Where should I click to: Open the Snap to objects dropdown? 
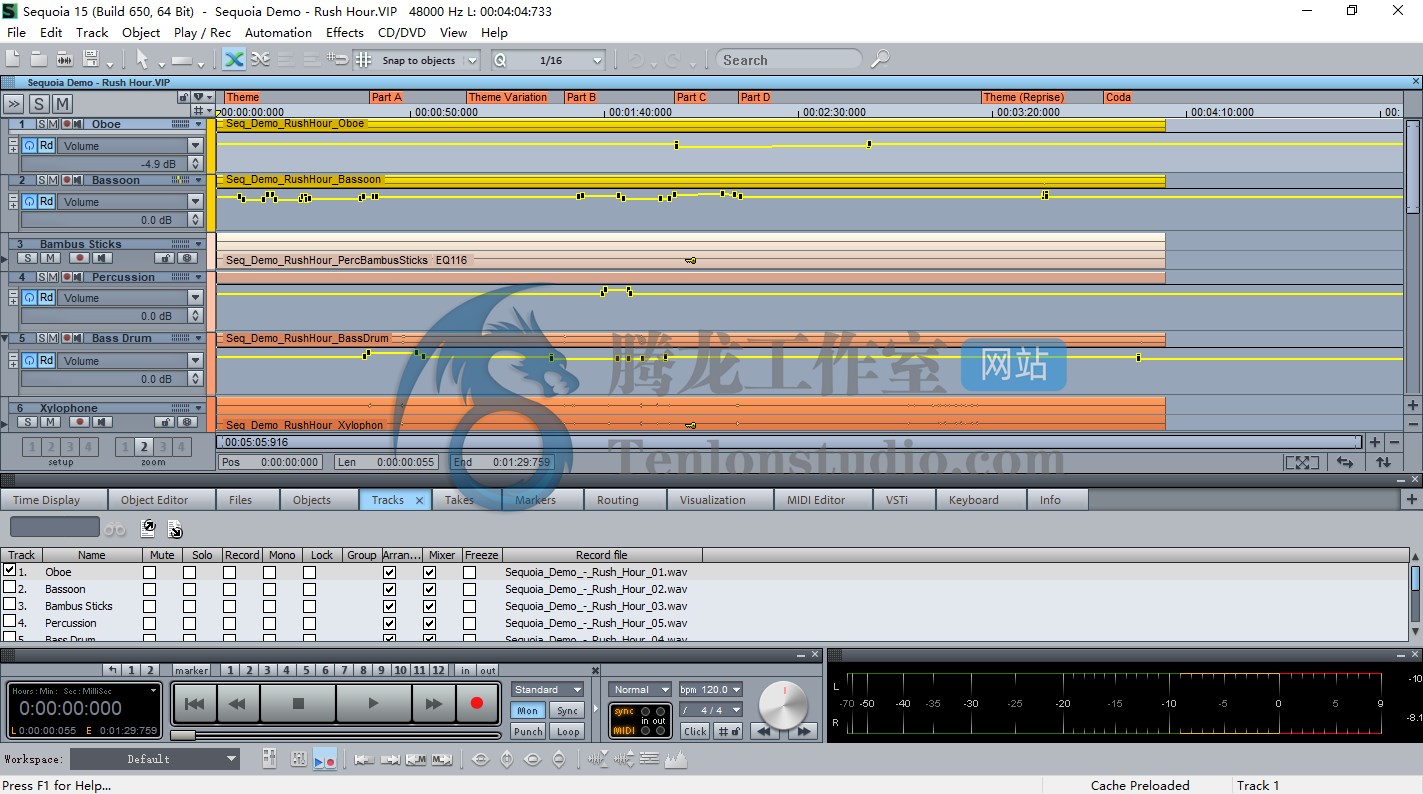click(x=472, y=61)
